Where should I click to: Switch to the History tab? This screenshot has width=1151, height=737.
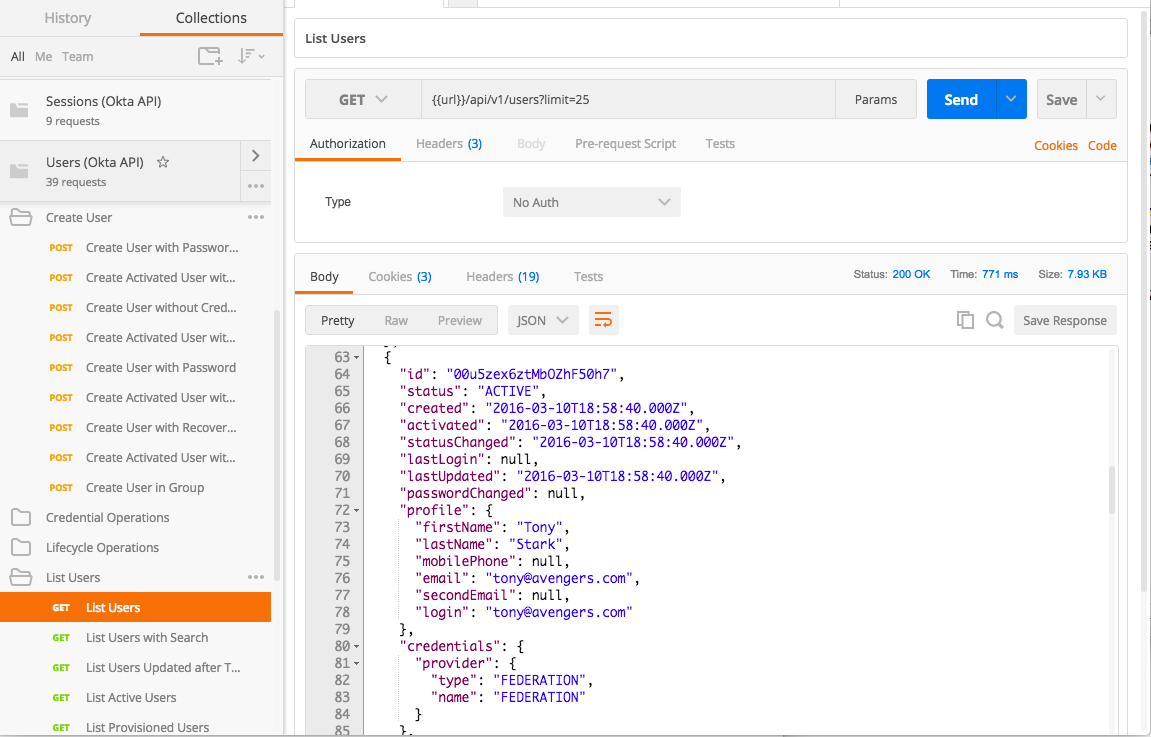pyautogui.click(x=68, y=18)
